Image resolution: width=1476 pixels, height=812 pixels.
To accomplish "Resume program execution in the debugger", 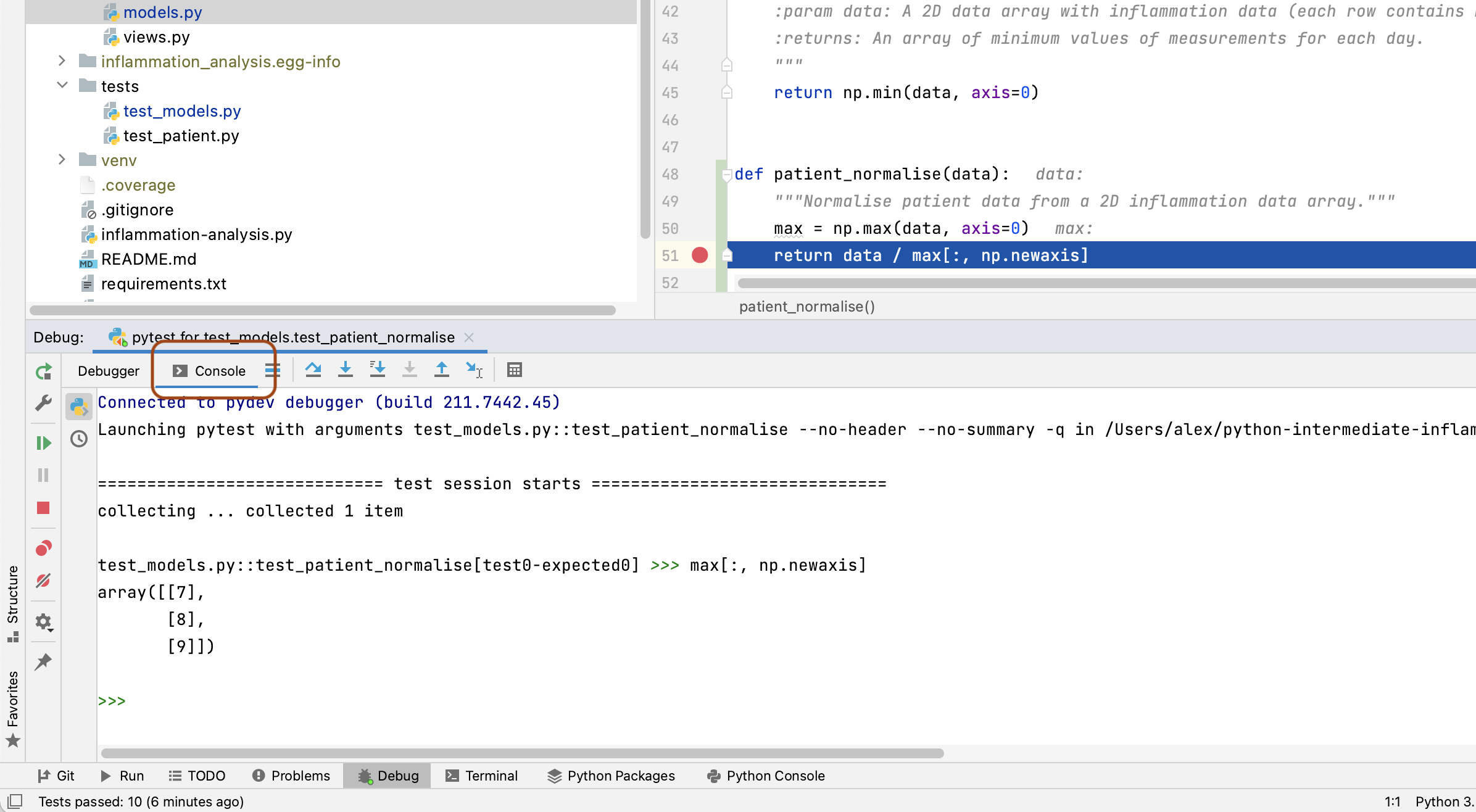I will pos(43,442).
